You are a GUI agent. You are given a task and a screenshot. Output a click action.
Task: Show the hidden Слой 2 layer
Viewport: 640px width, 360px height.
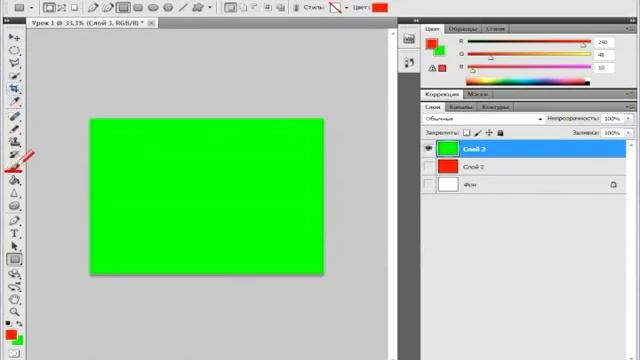pyautogui.click(x=428, y=167)
